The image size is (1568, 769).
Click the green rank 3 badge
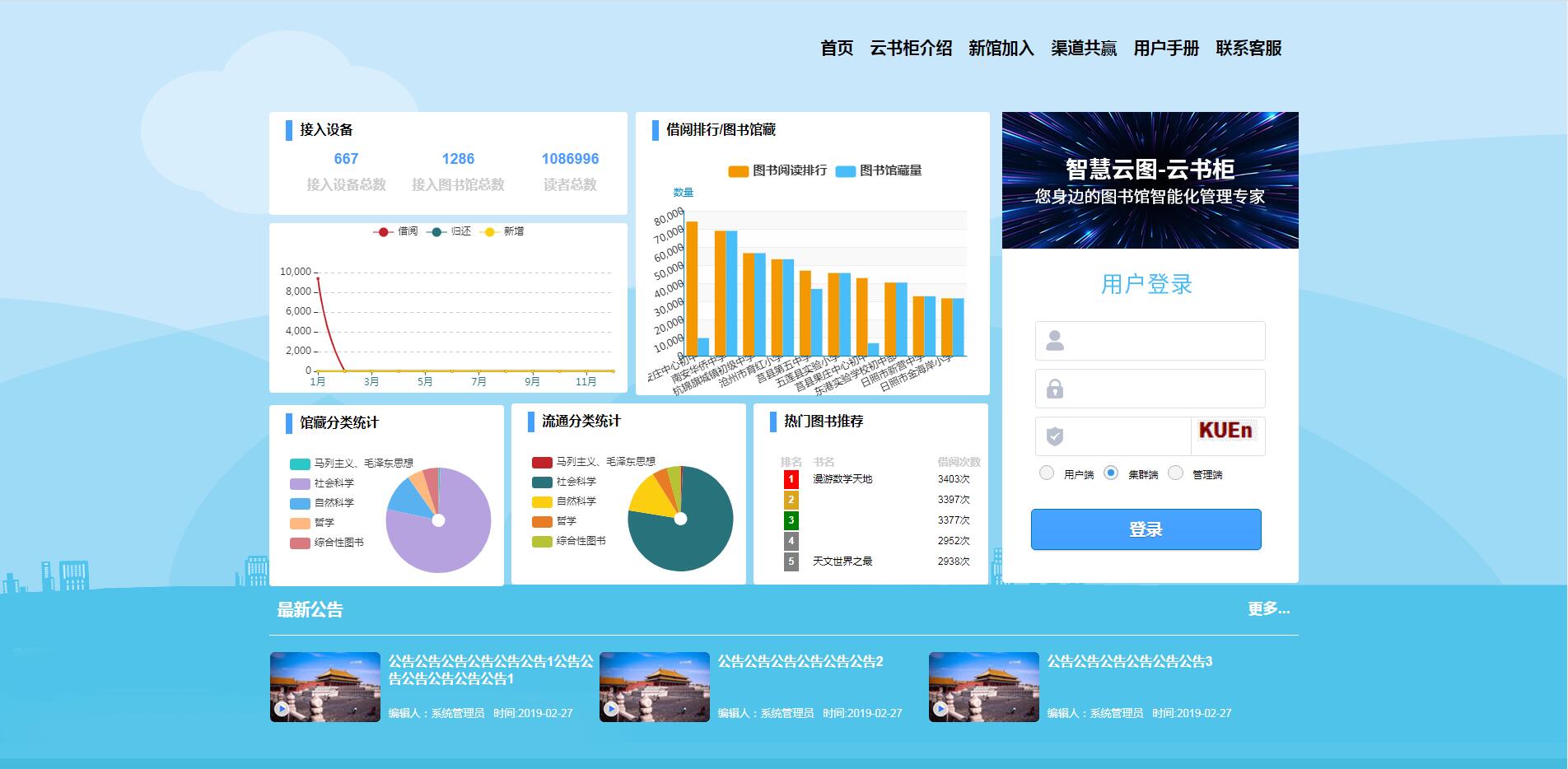[x=791, y=520]
